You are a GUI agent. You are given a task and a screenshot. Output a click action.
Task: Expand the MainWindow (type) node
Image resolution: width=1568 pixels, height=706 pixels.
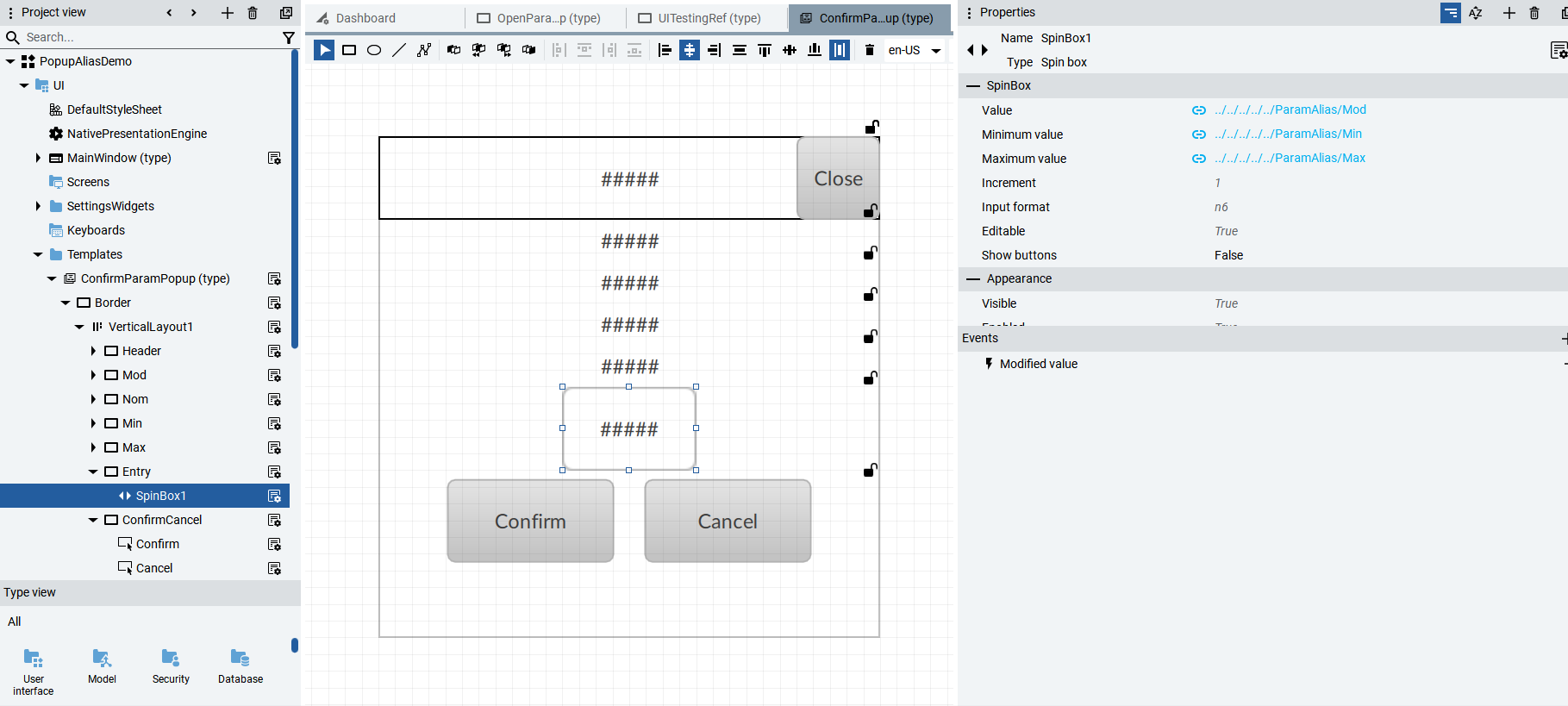pyautogui.click(x=38, y=158)
